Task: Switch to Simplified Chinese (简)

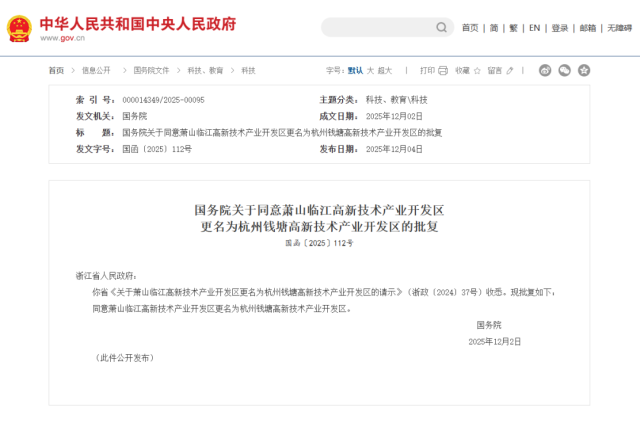Action: (494, 28)
